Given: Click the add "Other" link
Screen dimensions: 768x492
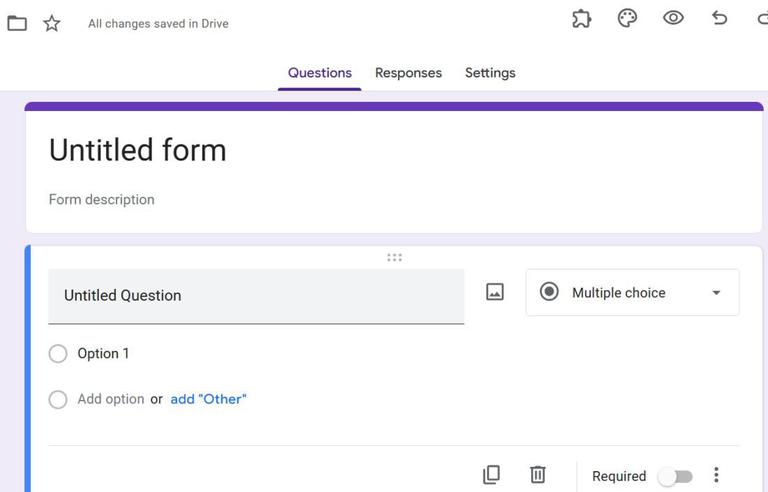Looking at the screenshot, I should [x=208, y=399].
